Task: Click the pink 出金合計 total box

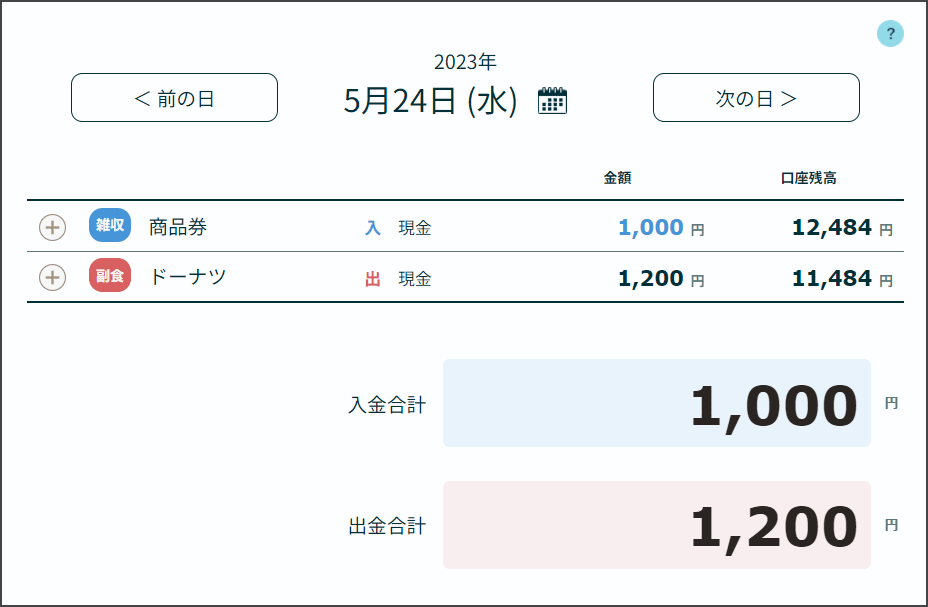Action: click(x=656, y=525)
